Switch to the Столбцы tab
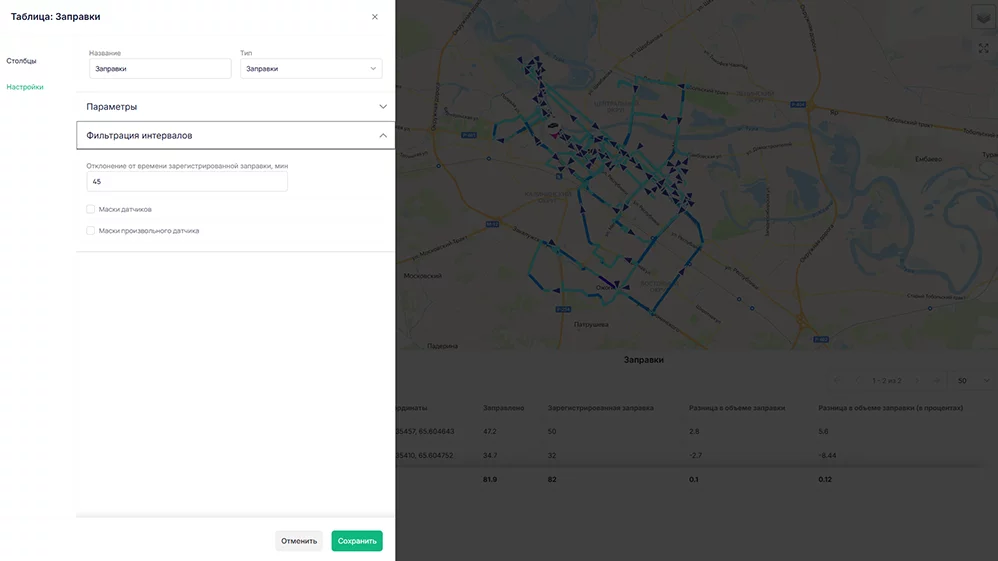The height and width of the screenshot is (561, 998). [22, 61]
